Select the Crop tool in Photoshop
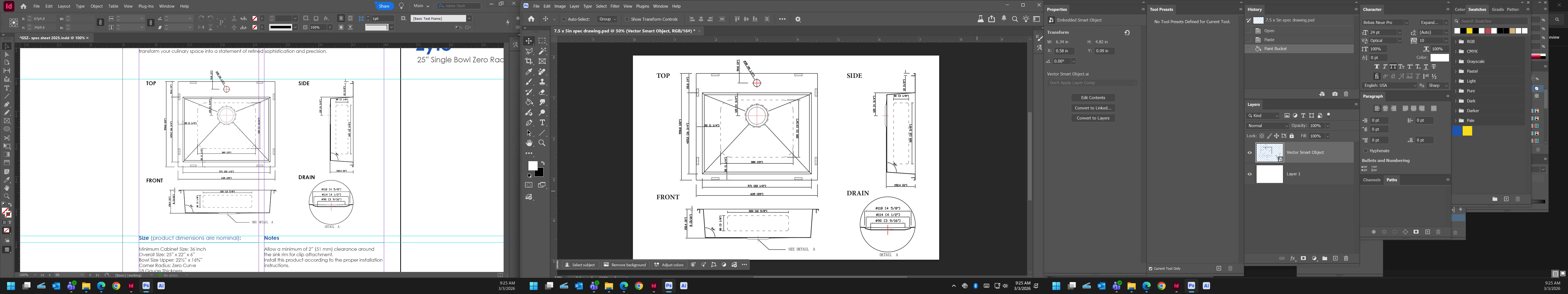Viewport: 1568px width, 294px height. 529,62
